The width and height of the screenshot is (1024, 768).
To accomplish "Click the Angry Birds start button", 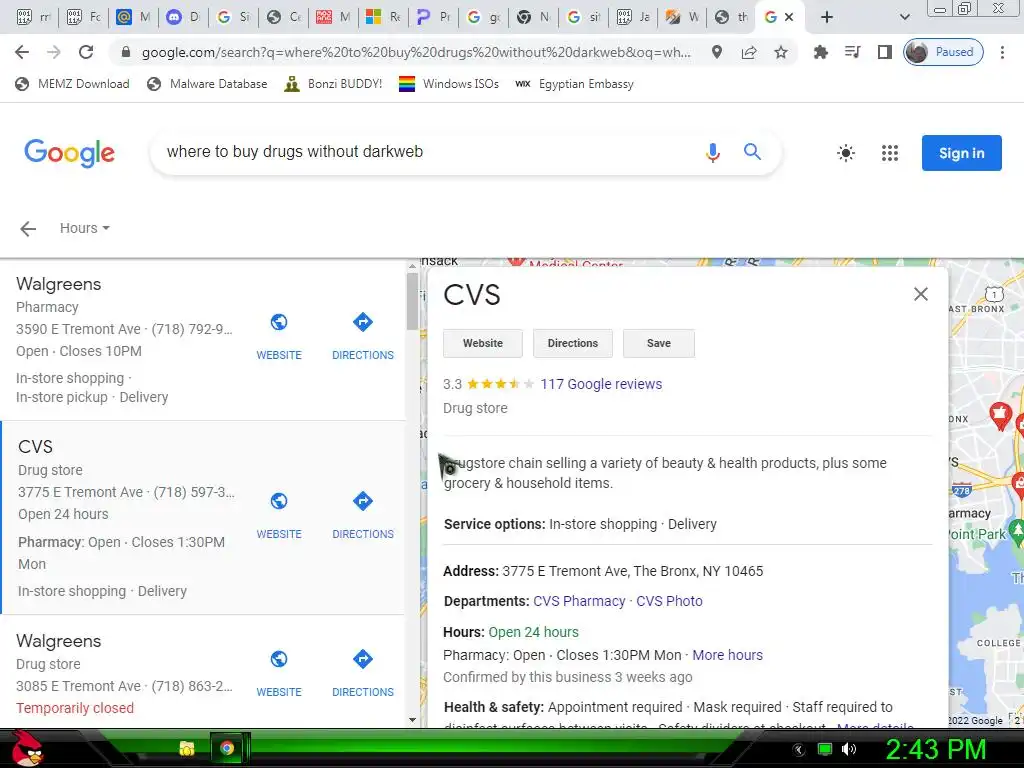I will [x=26, y=748].
